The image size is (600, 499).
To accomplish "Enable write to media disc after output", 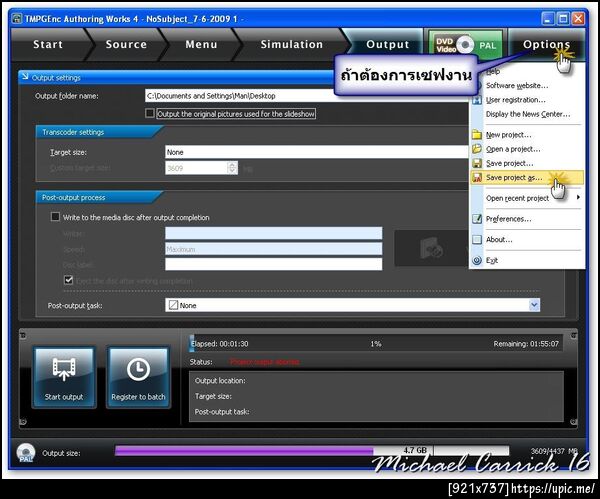I will coord(55,217).
